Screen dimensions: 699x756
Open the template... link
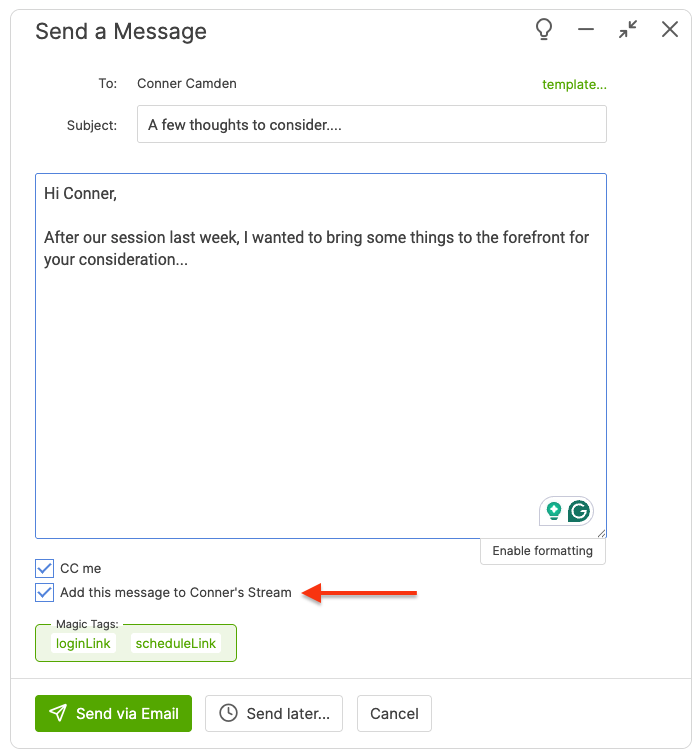pos(574,84)
